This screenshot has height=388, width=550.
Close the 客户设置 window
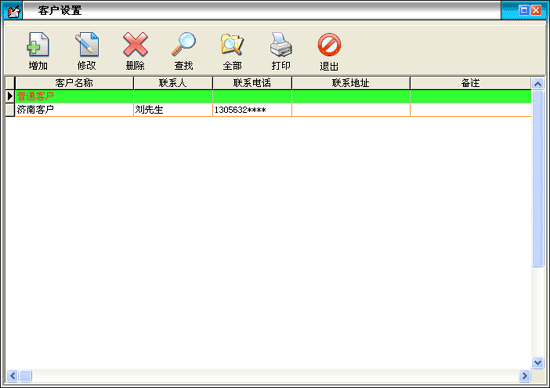click(536, 10)
